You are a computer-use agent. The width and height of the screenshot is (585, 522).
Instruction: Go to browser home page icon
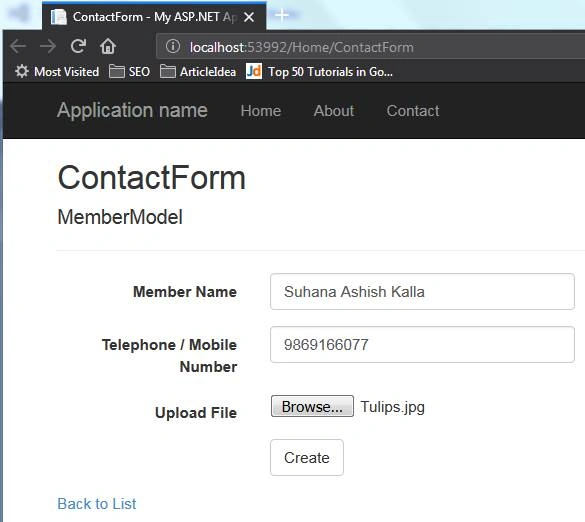[x=108, y=46]
